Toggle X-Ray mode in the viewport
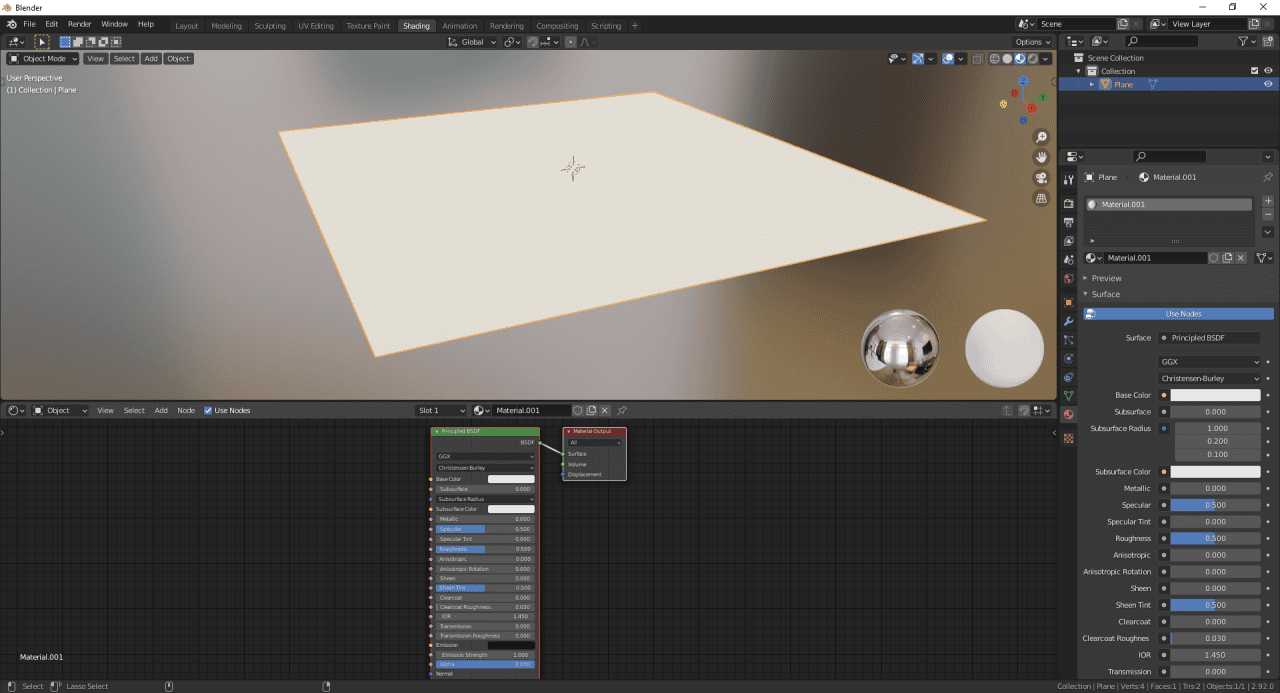This screenshot has height=693, width=1280. 976,58
